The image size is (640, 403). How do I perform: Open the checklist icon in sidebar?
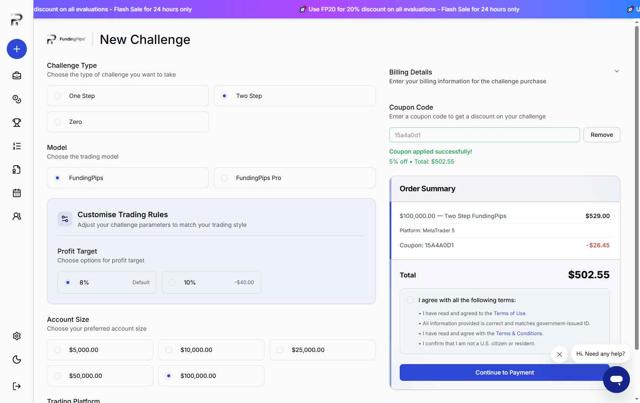click(17, 146)
